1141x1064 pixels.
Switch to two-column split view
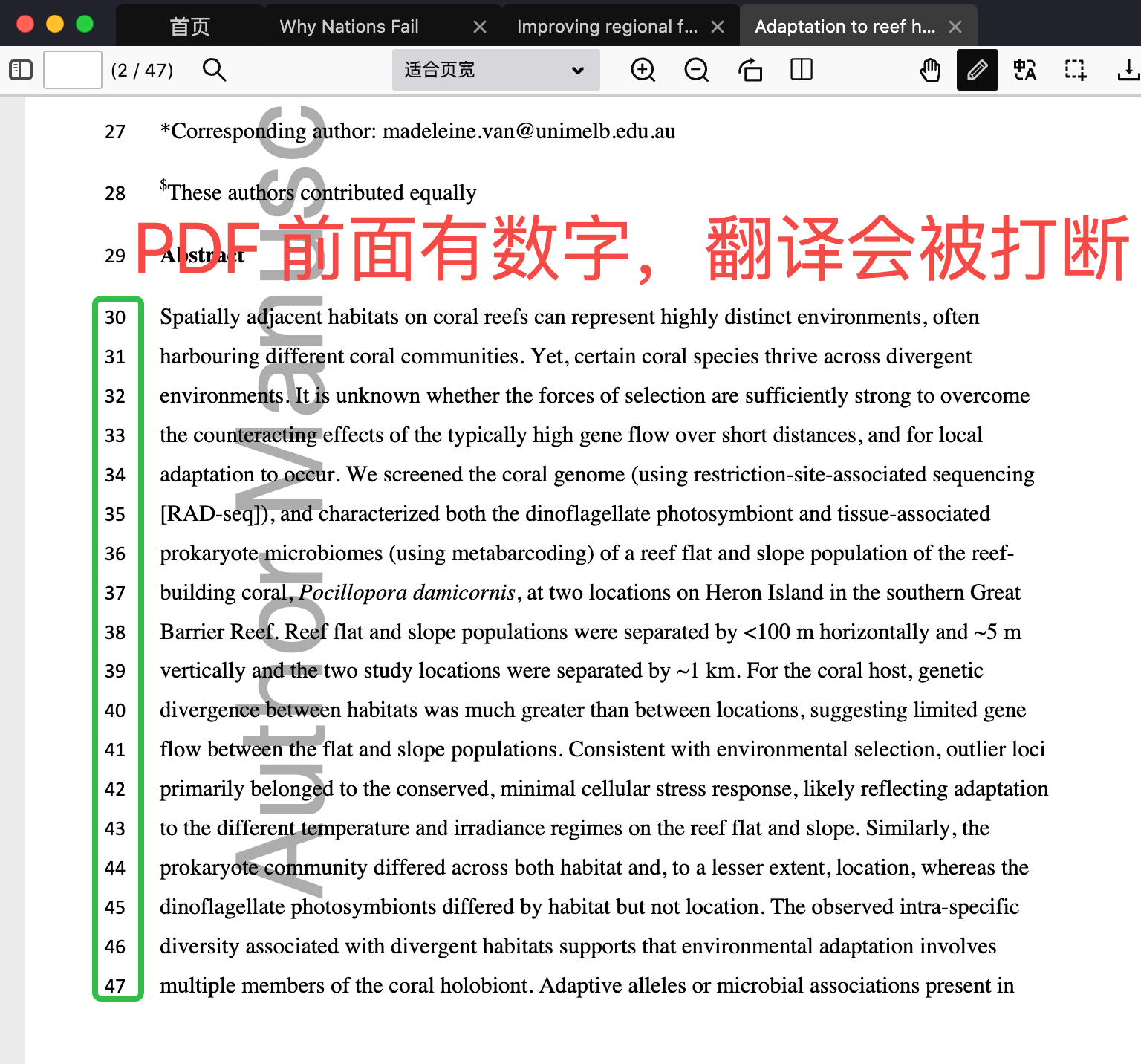pos(802,70)
